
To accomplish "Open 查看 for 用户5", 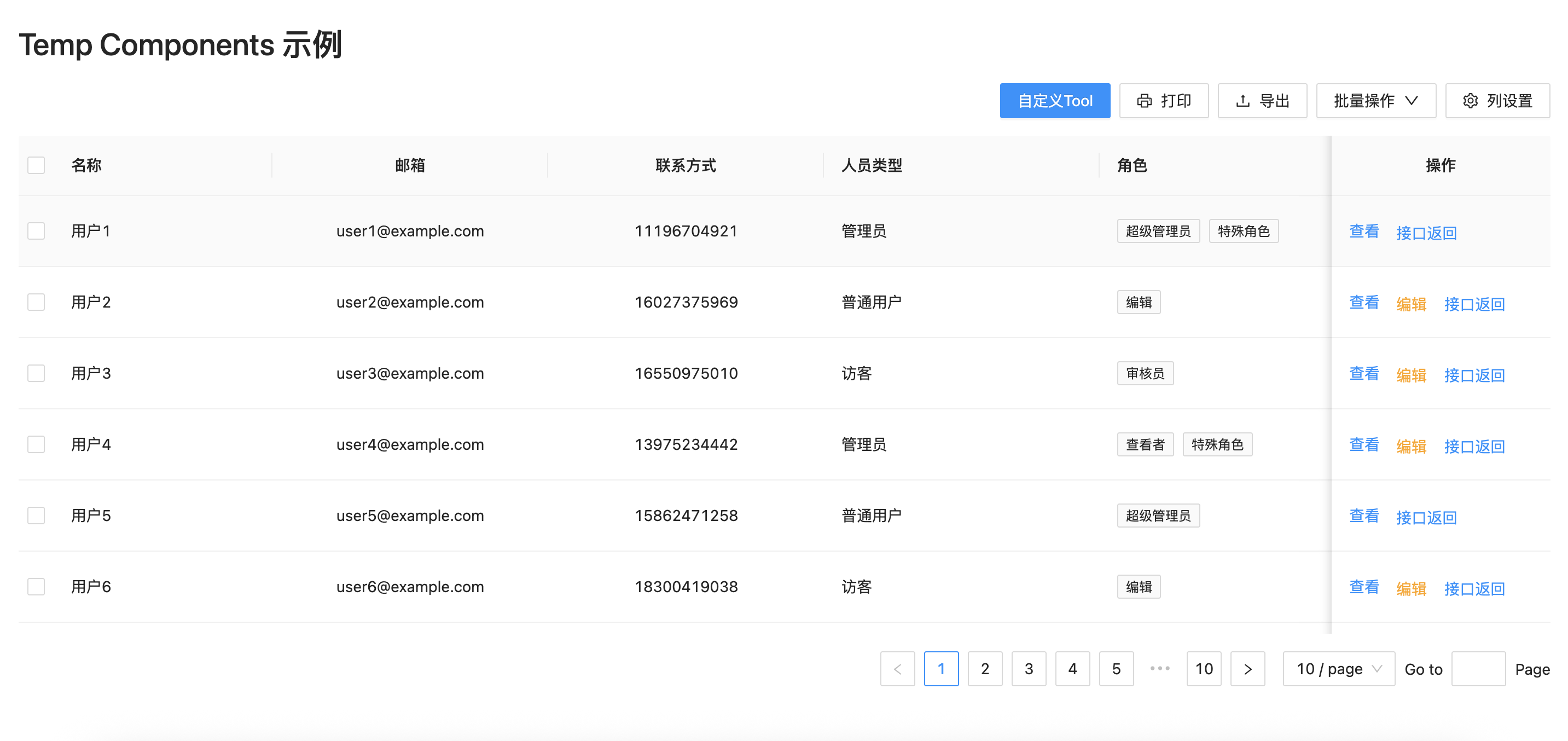I will (1363, 516).
